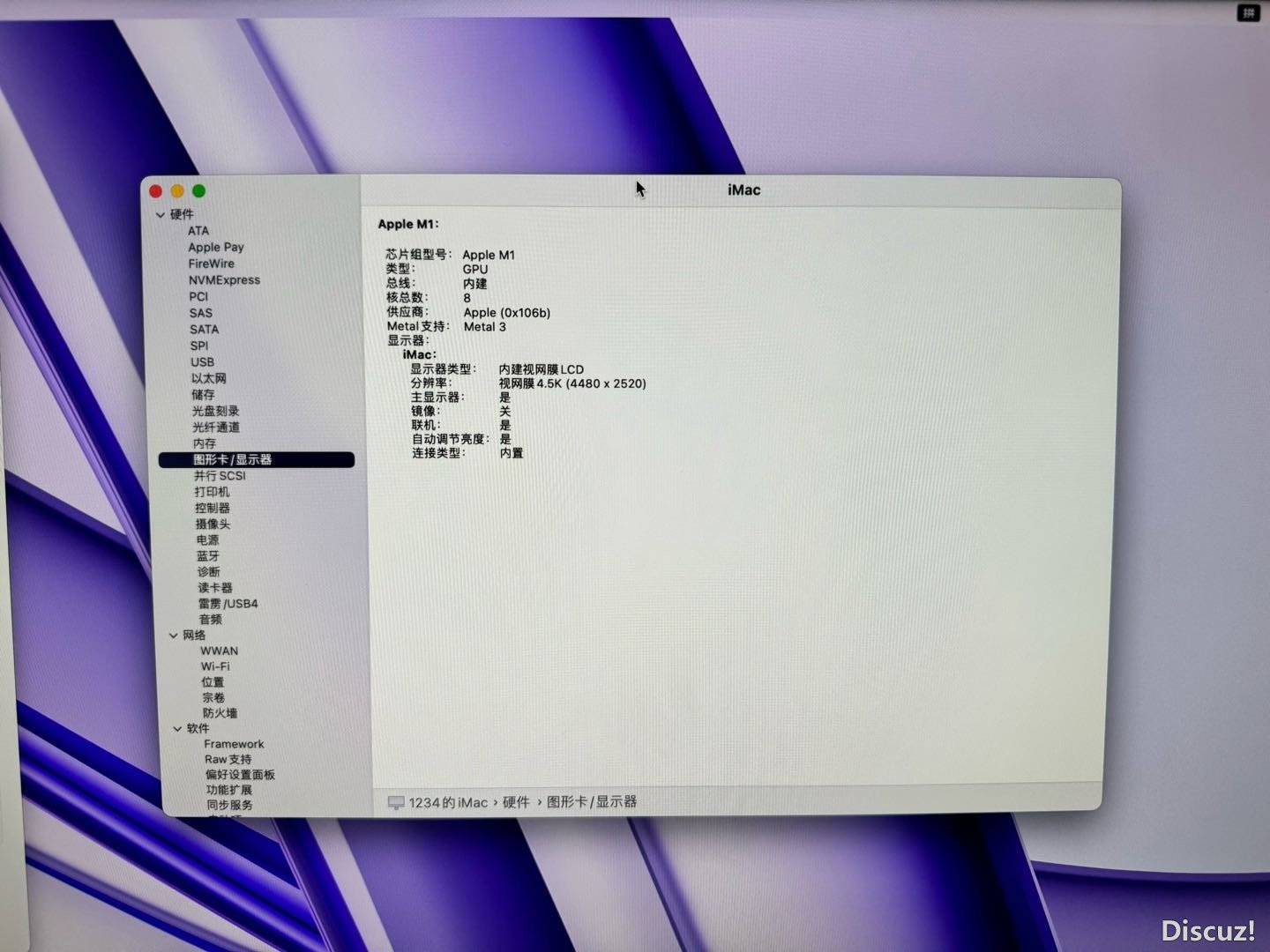Image resolution: width=1270 pixels, height=952 pixels.
Task: Open the Wi-Fi sidebar entry
Action: (215, 666)
